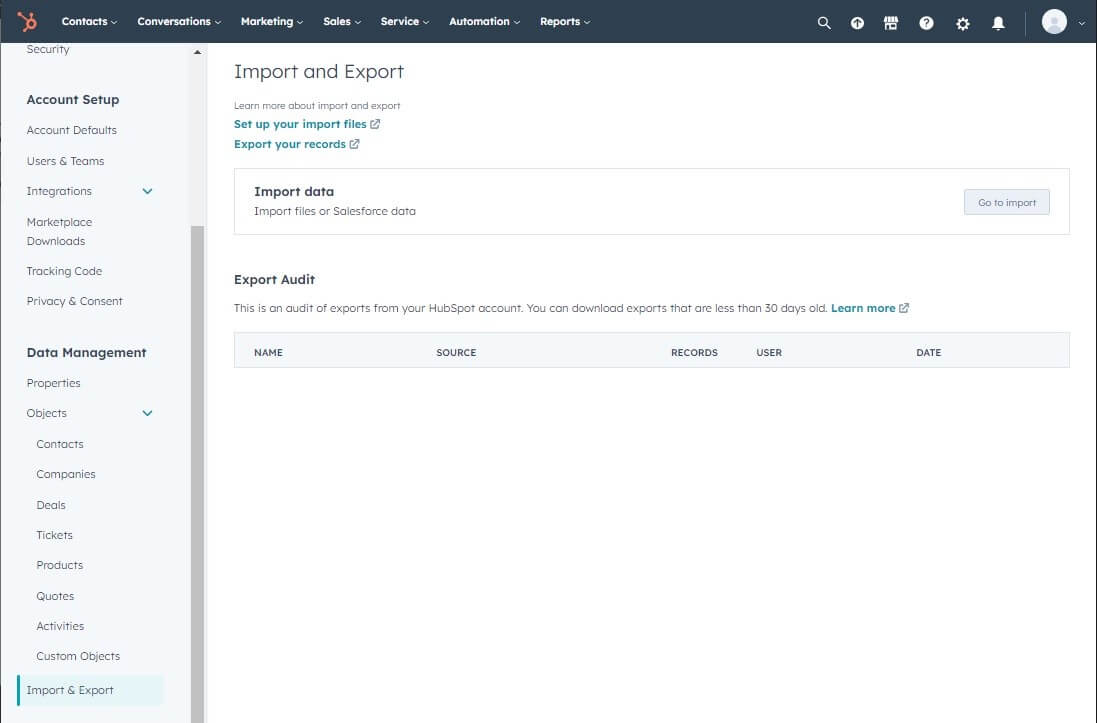The image size is (1097, 723).
Task: Click external link icon beside 'Learn more'
Action: (x=904, y=308)
